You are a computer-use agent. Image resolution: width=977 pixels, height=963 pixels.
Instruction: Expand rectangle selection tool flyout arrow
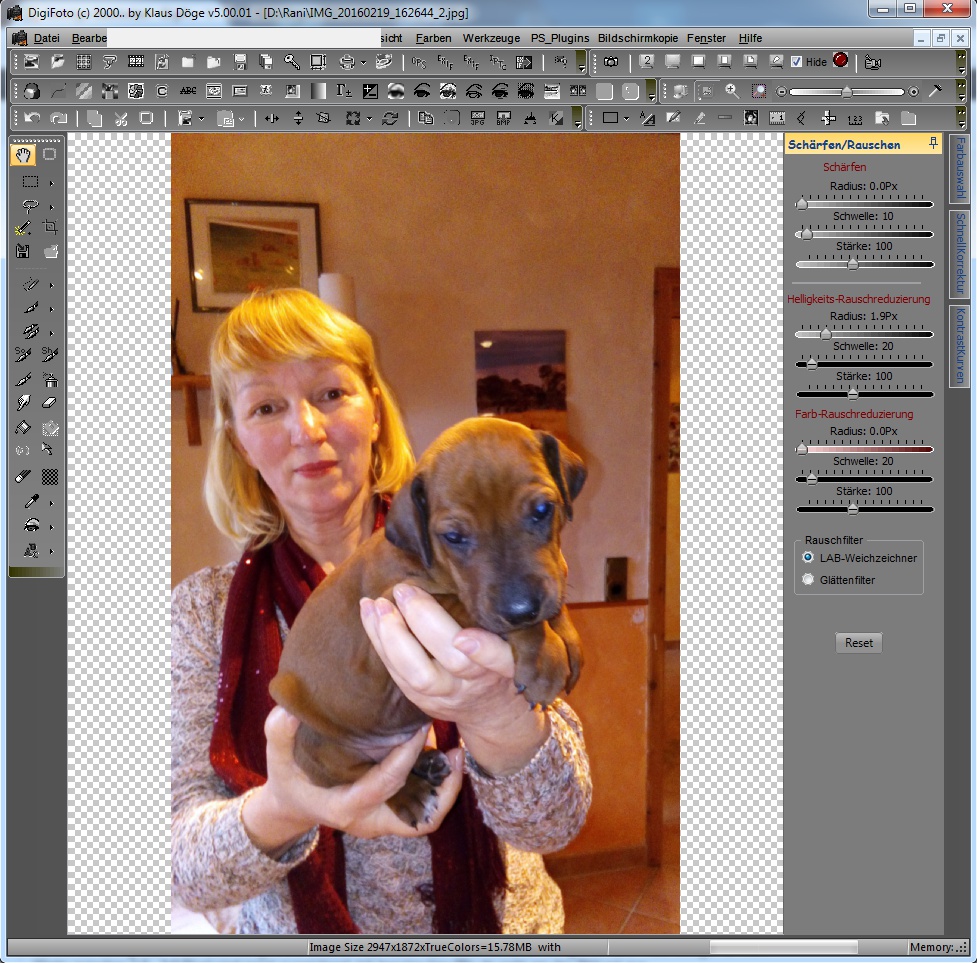point(51,183)
